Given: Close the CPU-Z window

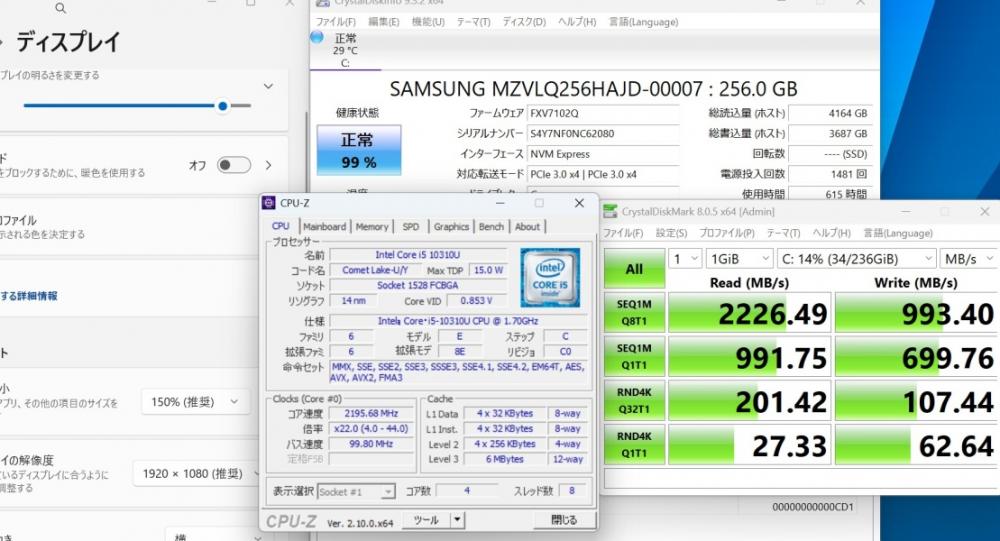Looking at the screenshot, I should (579, 203).
